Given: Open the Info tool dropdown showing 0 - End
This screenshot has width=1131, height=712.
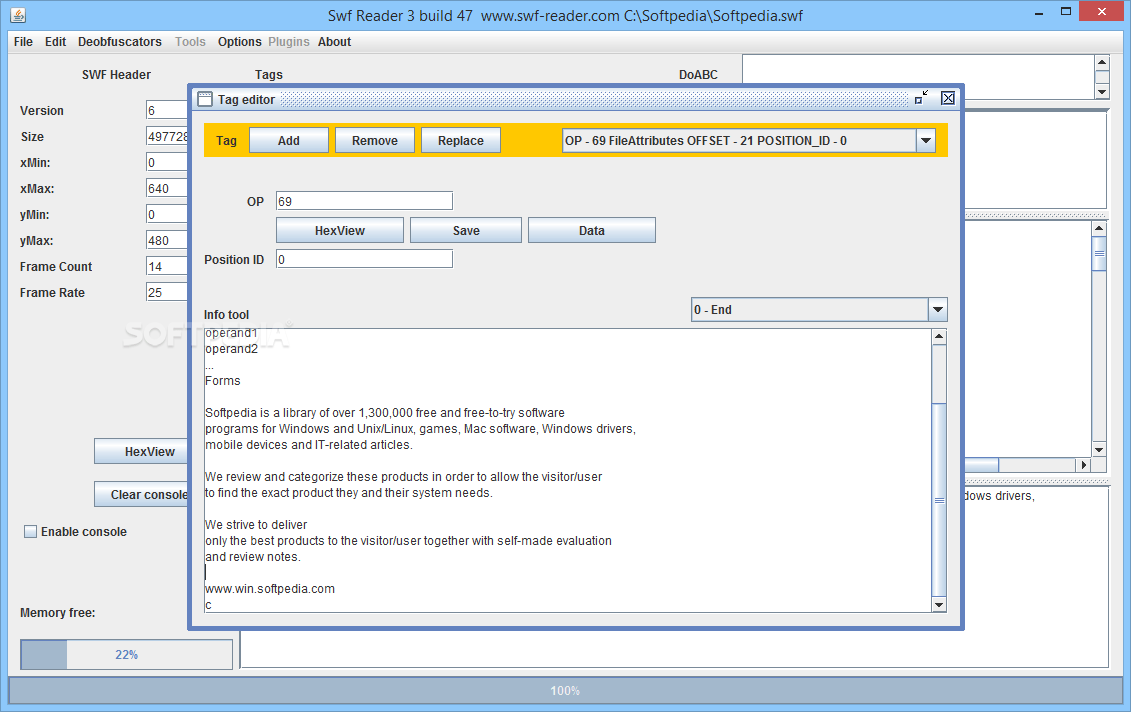Looking at the screenshot, I should 938,309.
